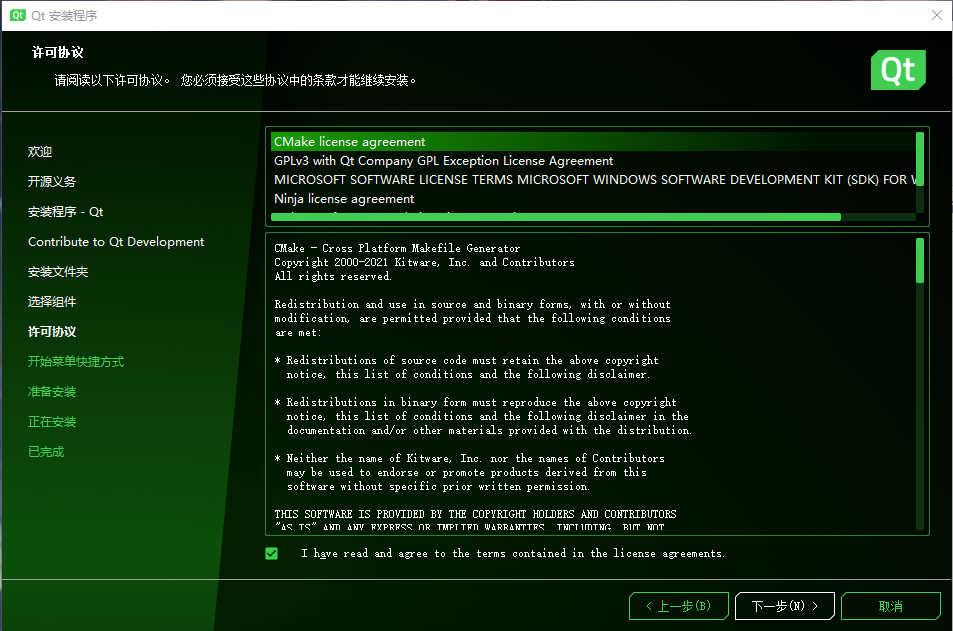
Task: Select the Ninja license agreement entry
Action: [x=593, y=198]
